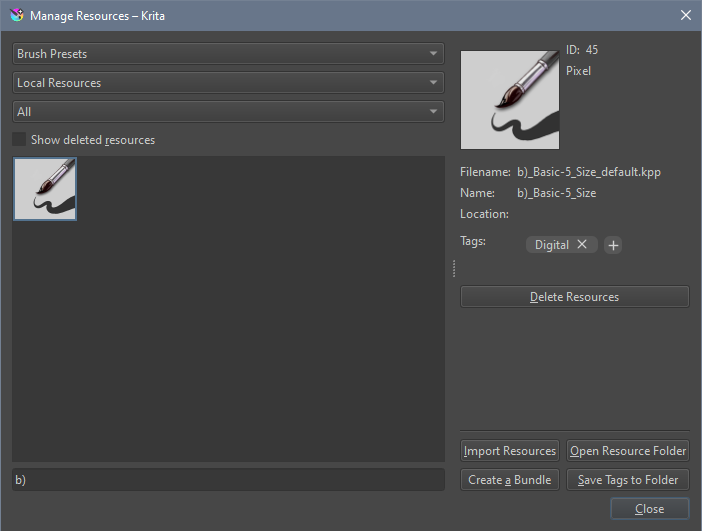The image size is (702, 531).
Task: Click the Digital tag label
Action: point(551,245)
